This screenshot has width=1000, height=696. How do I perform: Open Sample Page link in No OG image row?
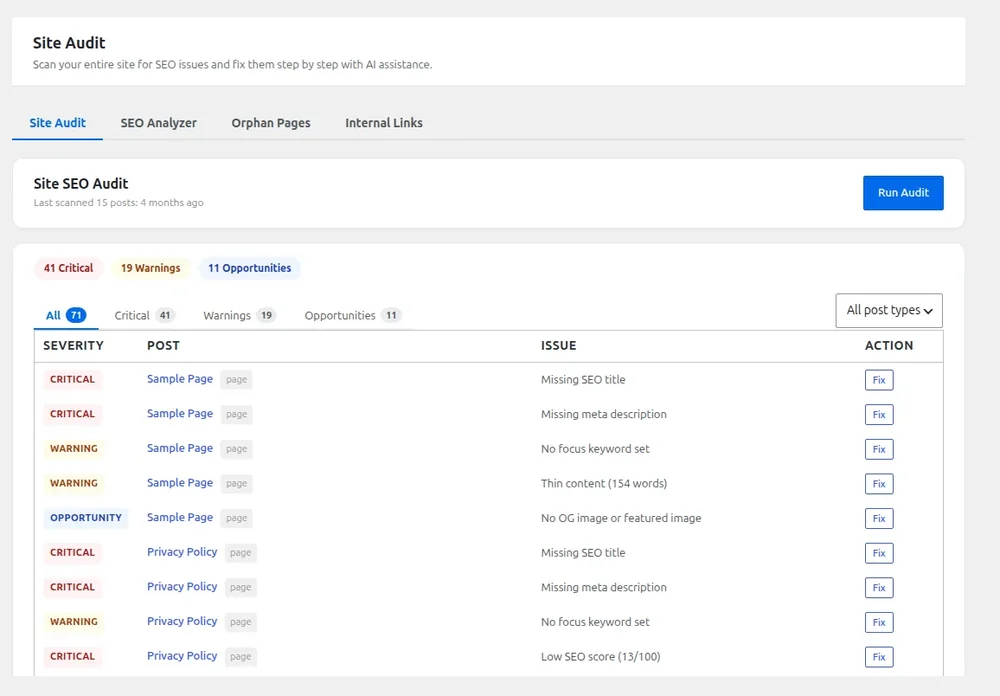click(x=180, y=517)
